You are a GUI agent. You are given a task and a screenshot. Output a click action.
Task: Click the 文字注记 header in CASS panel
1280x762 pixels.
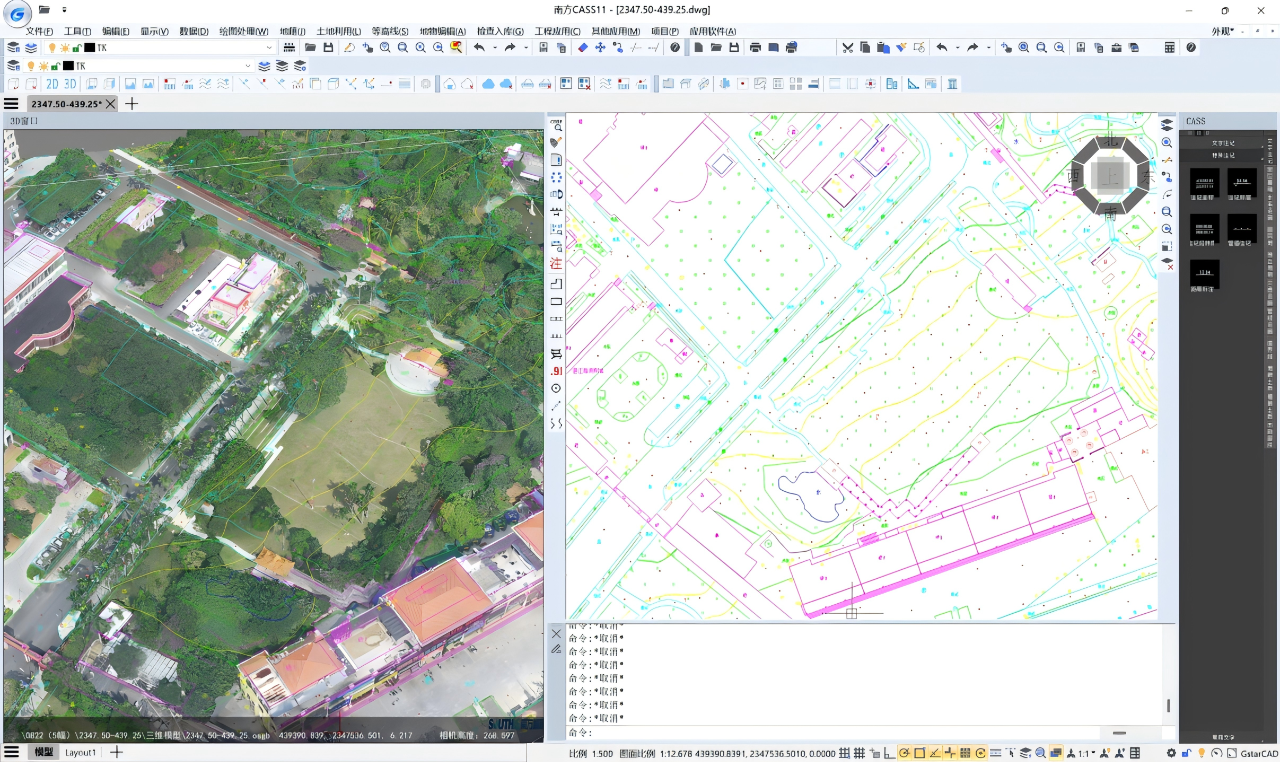pos(1224,143)
